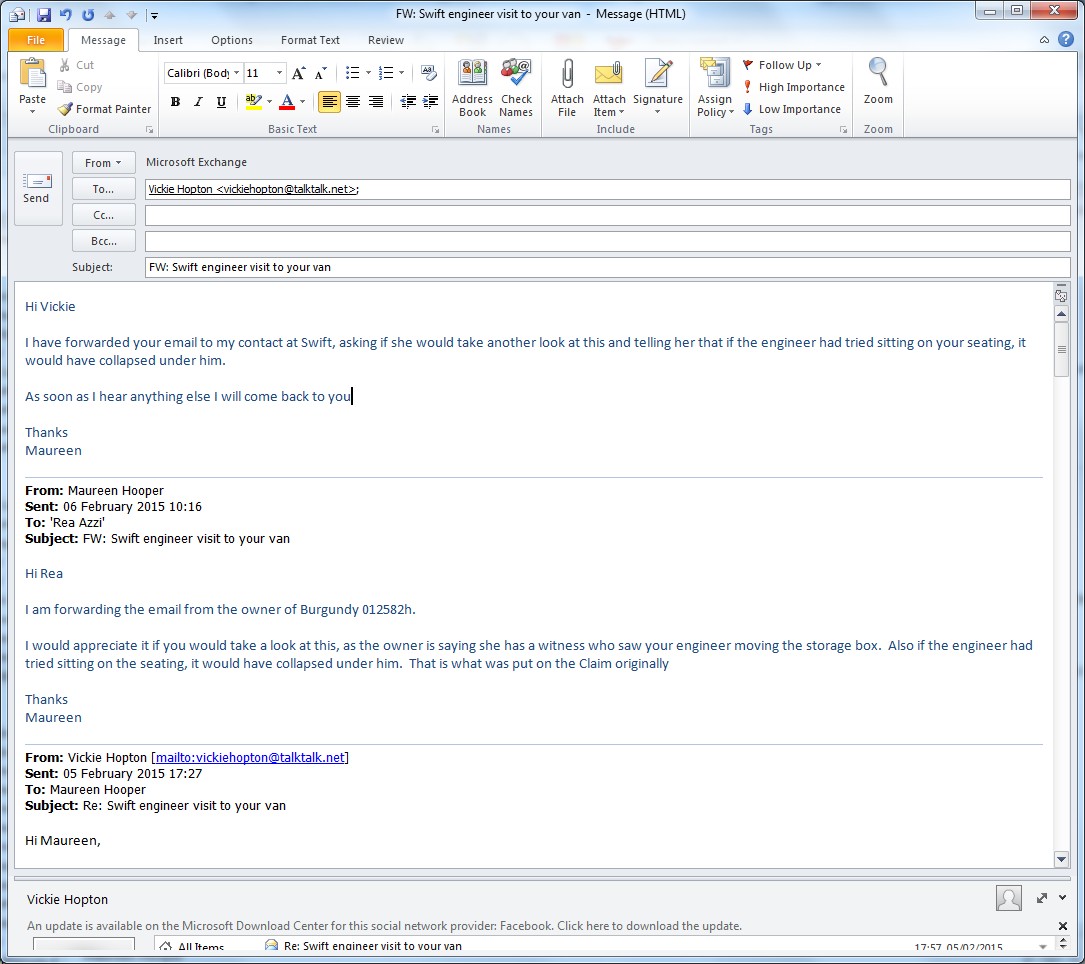The height and width of the screenshot is (964, 1085).
Task: Click the Save icon in quick access toolbar
Action: pyautogui.click(x=44, y=14)
